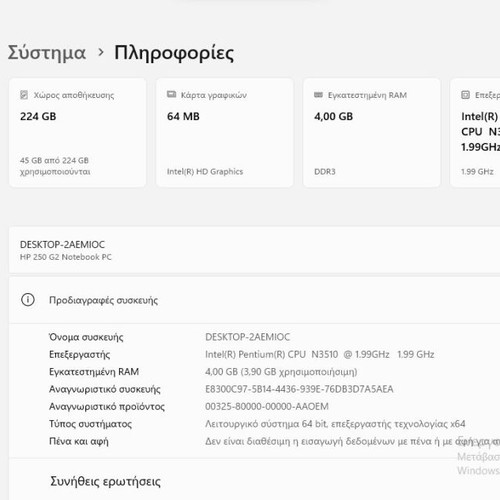500x500 pixels.
Task: Click the Πληροφορίες page title
Action: tap(174, 53)
